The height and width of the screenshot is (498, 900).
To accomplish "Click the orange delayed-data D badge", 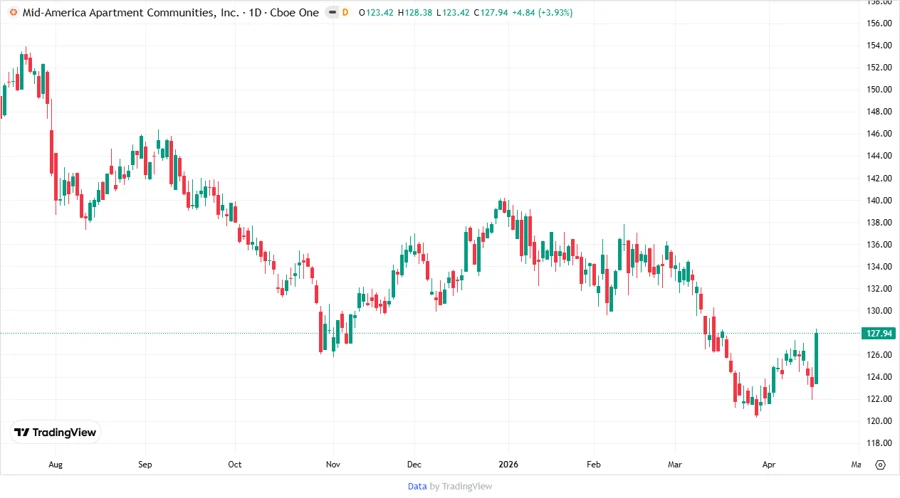I will click(x=345, y=12).
